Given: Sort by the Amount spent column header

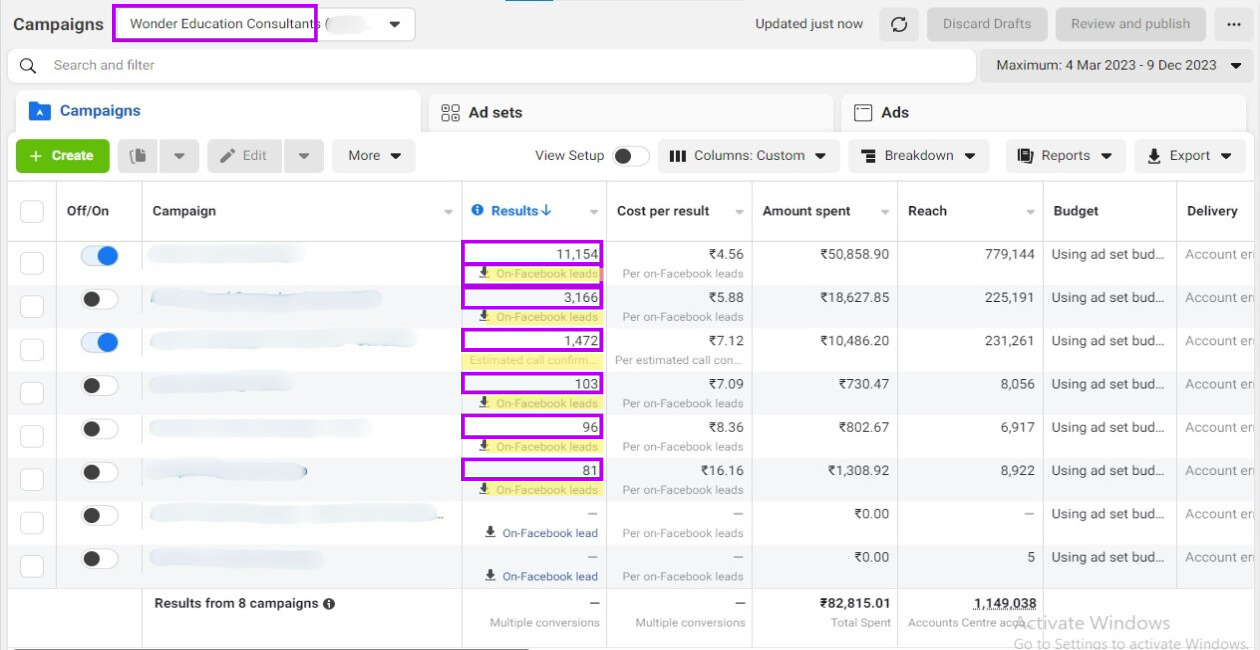Looking at the screenshot, I should click(x=806, y=211).
